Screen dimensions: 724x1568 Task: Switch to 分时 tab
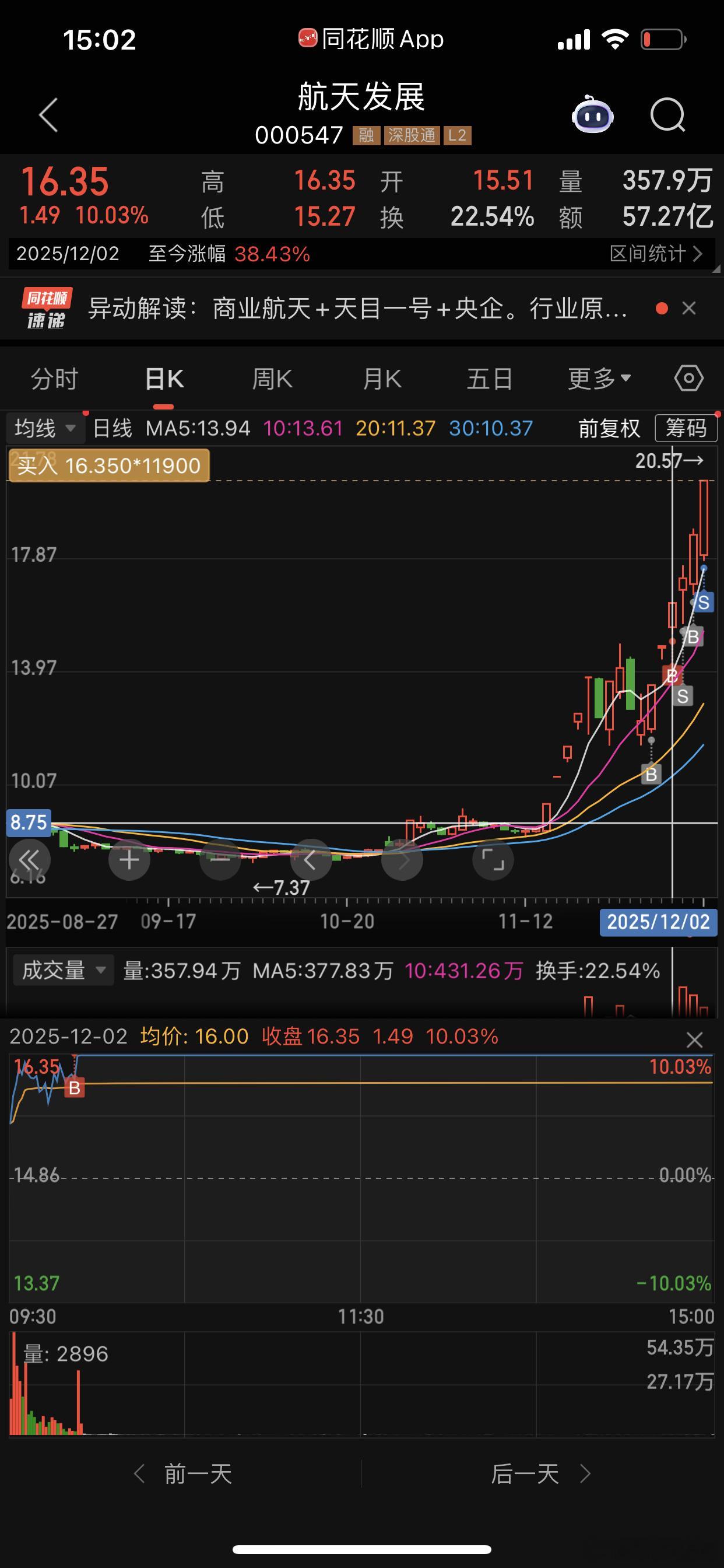point(55,379)
